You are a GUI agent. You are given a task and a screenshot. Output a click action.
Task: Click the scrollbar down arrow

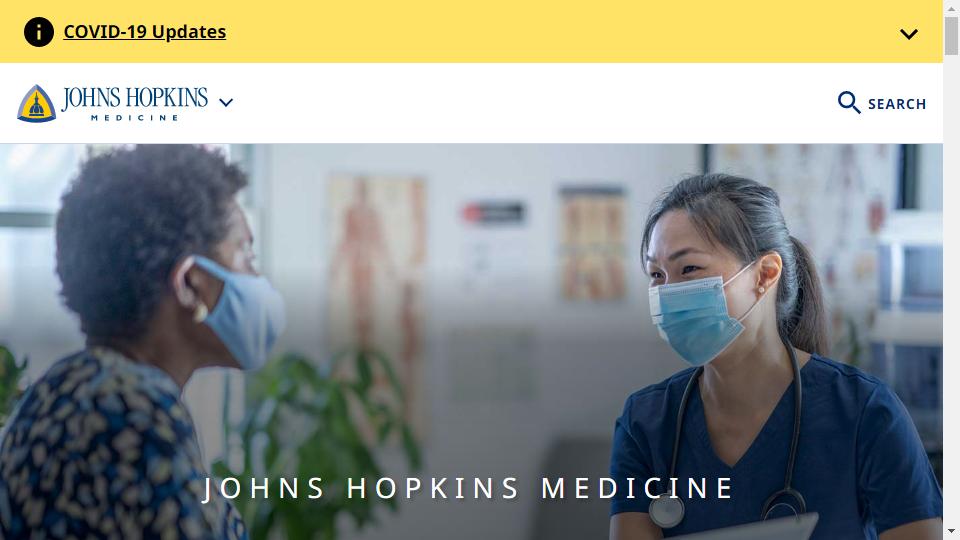[x=951, y=532]
